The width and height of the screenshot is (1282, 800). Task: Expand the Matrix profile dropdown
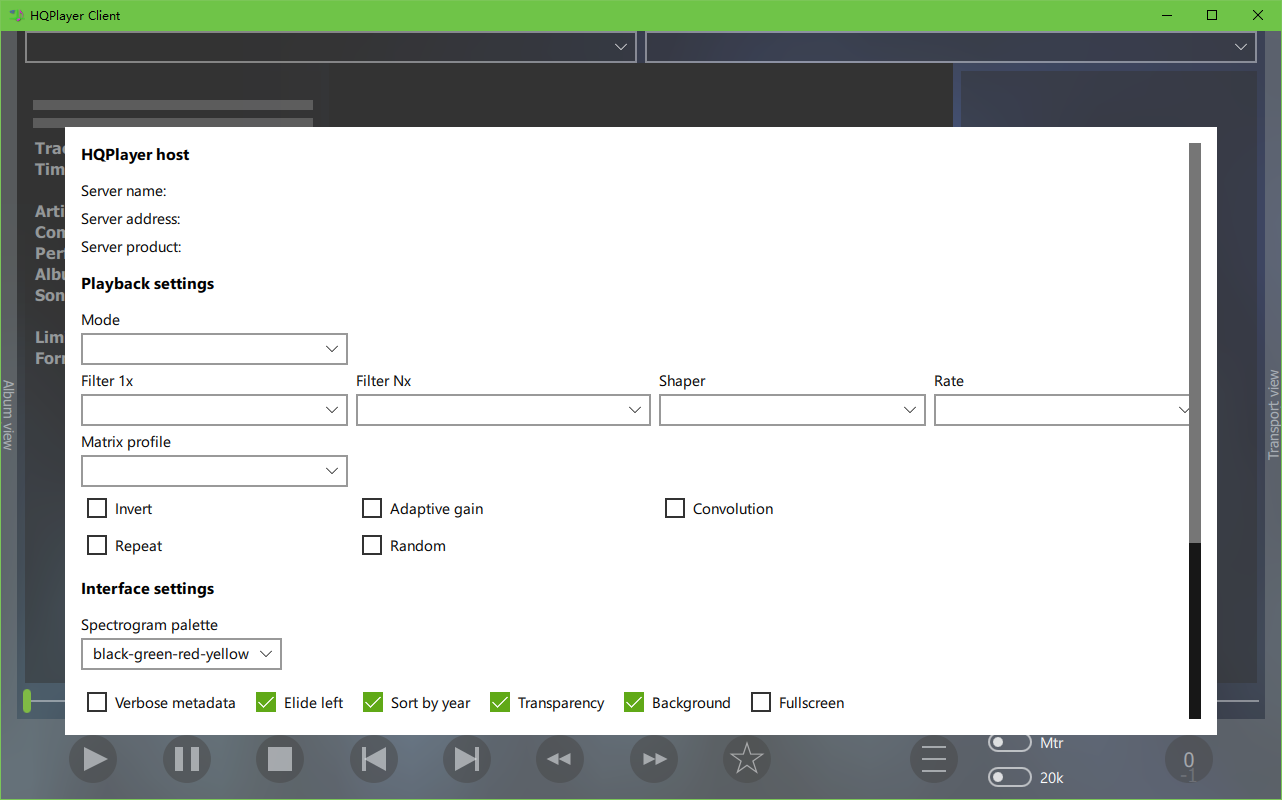(214, 471)
